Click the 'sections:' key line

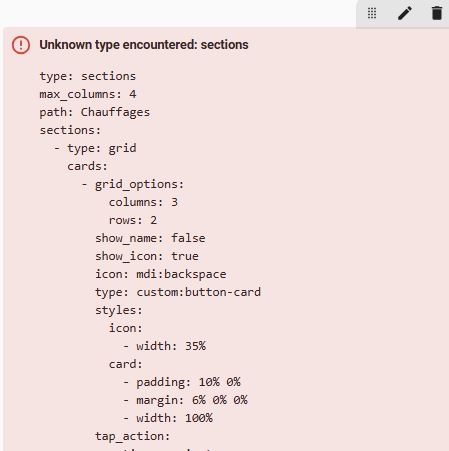[70, 130]
